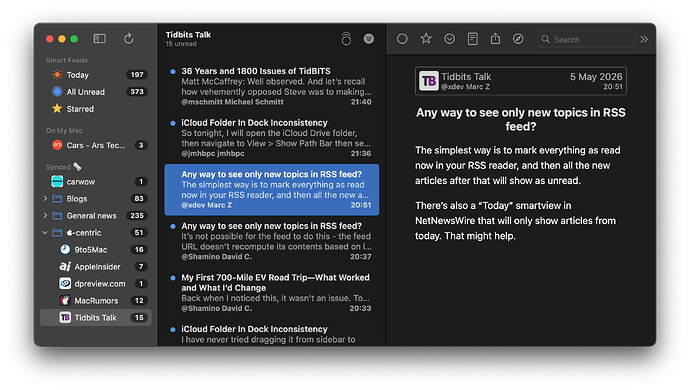The width and height of the screenshot is (690, 390).
Task: Click the 'Tidbits Talk' name in article header
Action: point(466,77)
